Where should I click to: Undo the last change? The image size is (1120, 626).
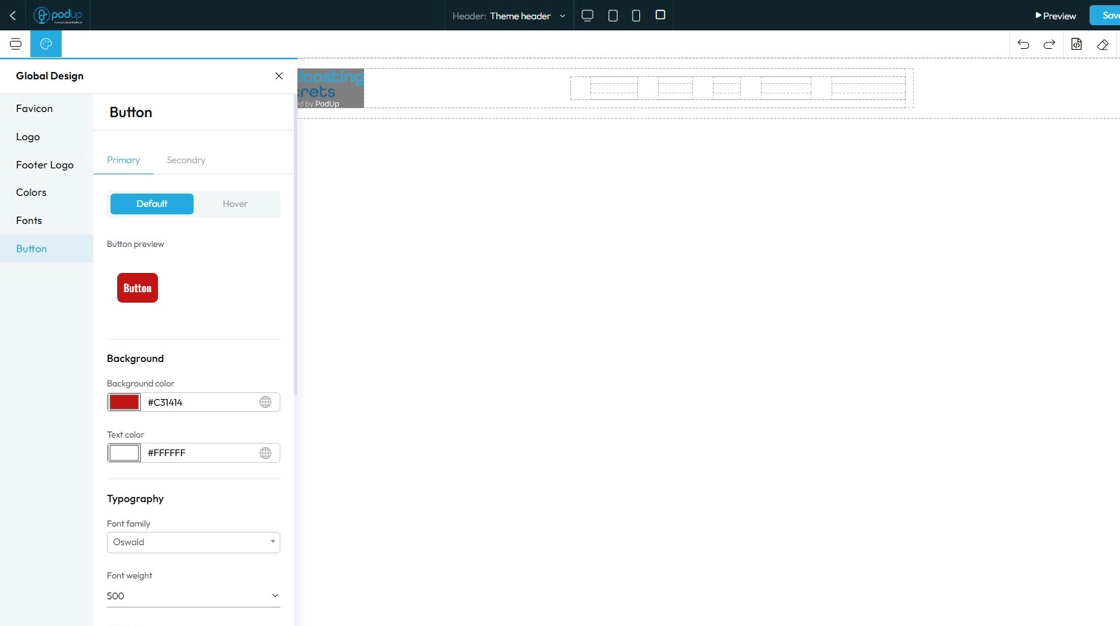point(1023,44)
